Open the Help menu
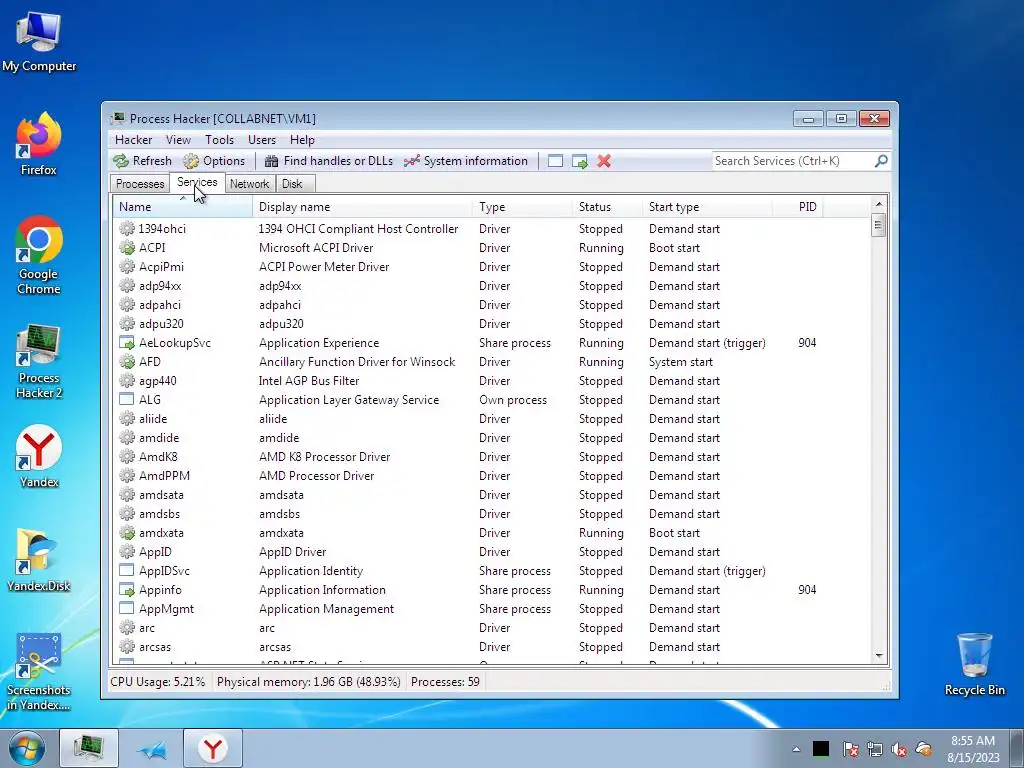 point(302,140)
